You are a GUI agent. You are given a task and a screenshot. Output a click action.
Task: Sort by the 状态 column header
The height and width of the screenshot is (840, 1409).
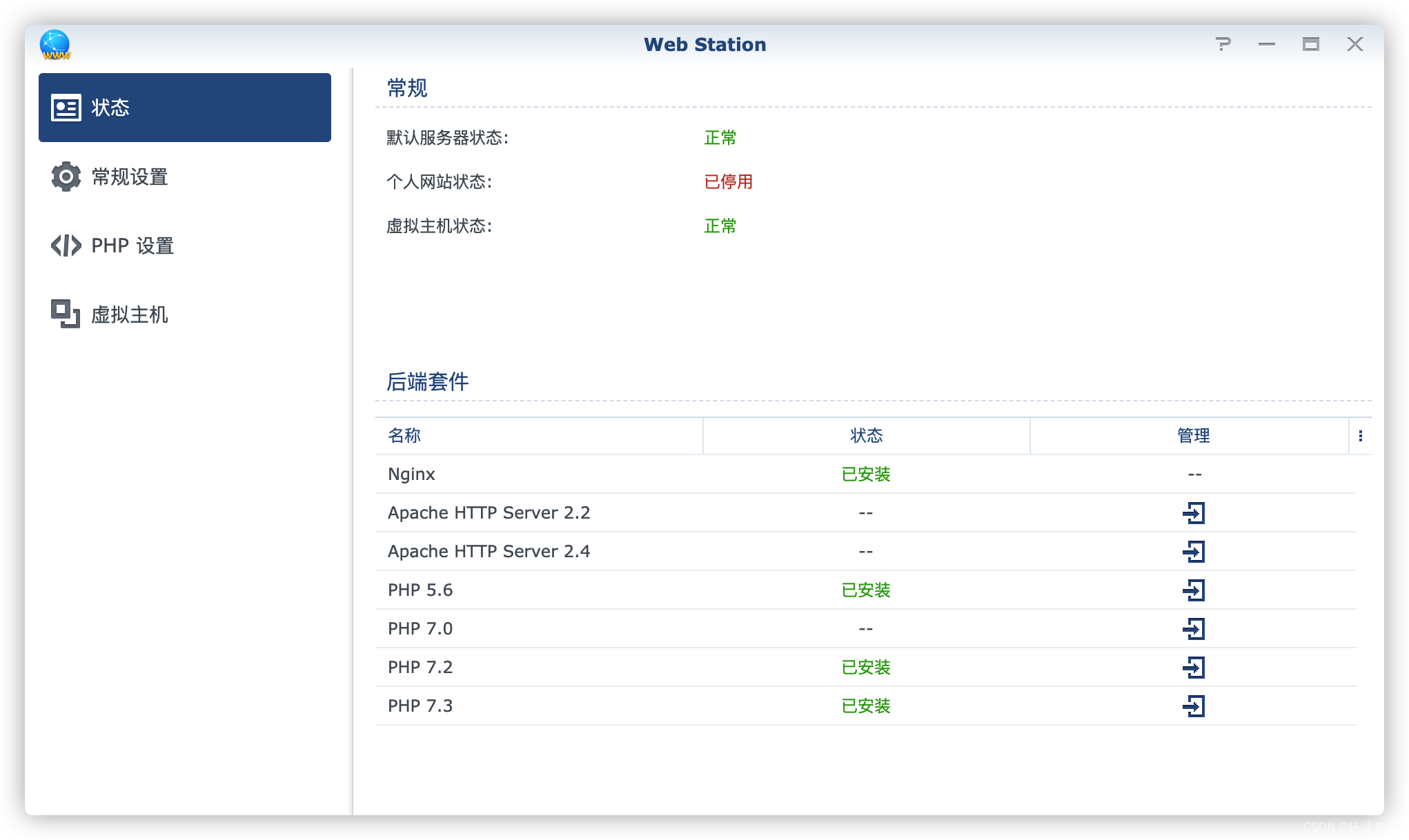coord(867,436)
